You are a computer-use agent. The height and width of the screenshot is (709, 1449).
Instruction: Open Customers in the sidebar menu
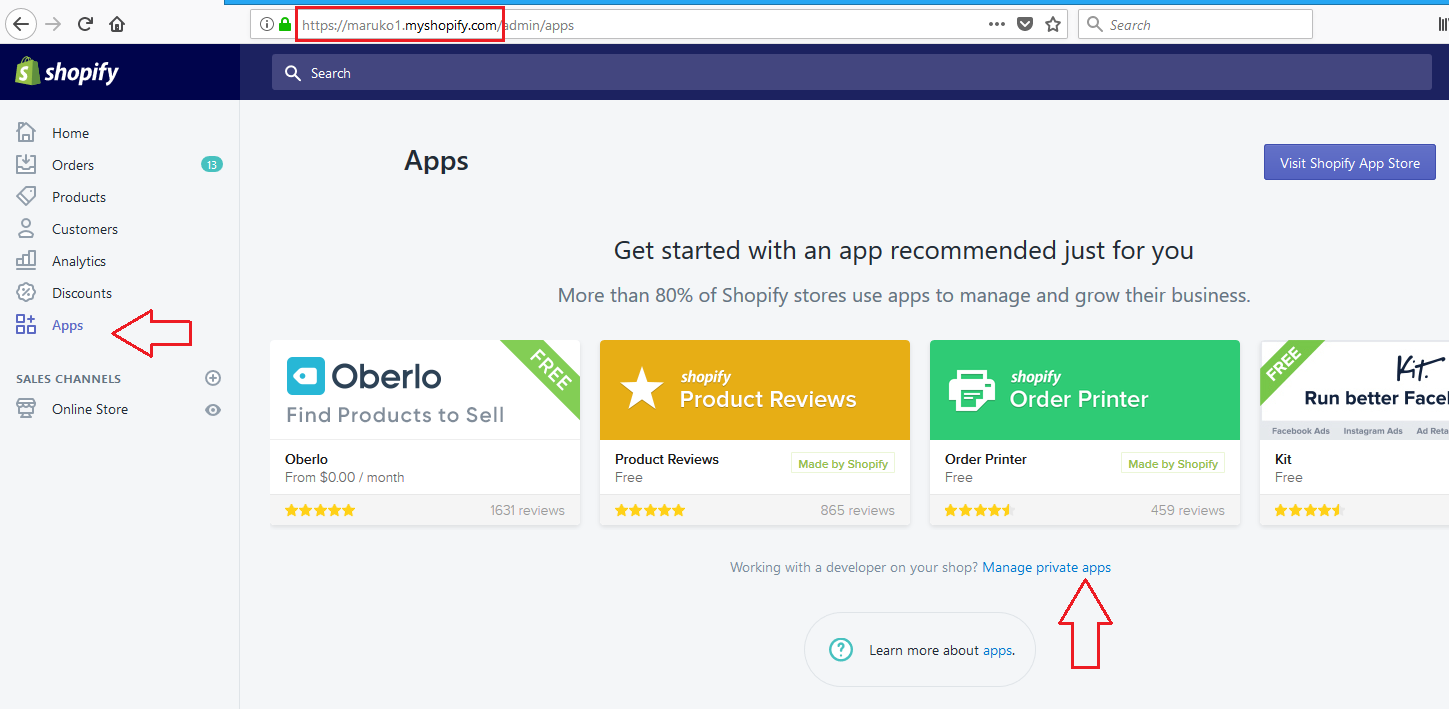click(x=85, y=229)
